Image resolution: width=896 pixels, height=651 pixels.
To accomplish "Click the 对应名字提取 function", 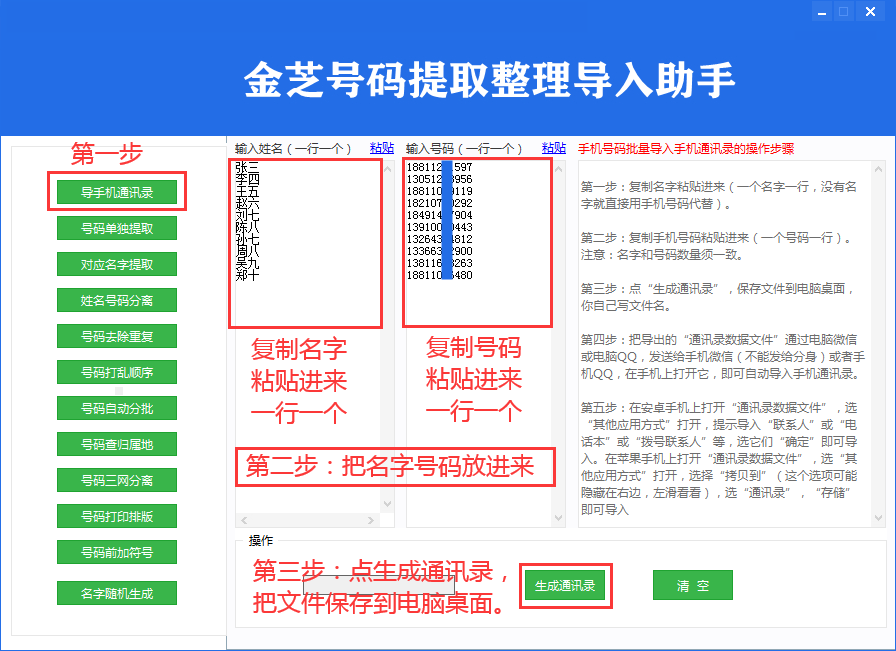I will (117, 264).
